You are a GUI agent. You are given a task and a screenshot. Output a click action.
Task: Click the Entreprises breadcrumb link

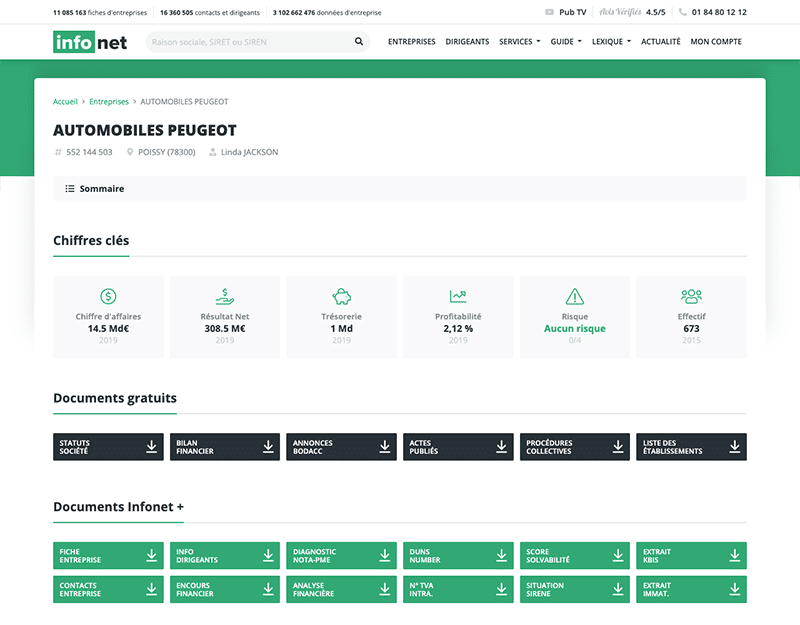click(109, 102)
